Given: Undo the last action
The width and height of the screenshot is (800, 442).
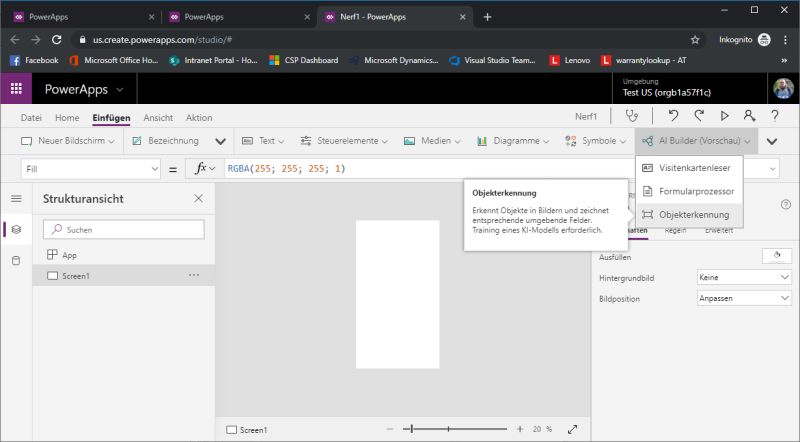Looking at the screenshot, I should coord(673,116).
